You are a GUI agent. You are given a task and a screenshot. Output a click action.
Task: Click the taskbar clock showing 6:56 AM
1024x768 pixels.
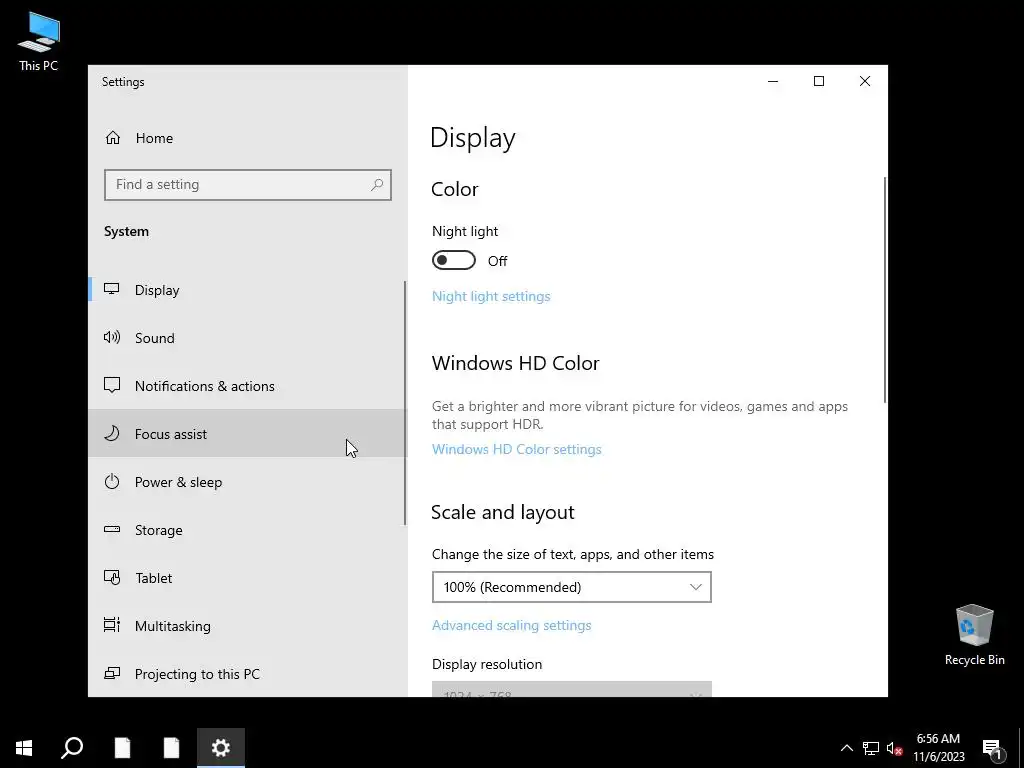938,748
